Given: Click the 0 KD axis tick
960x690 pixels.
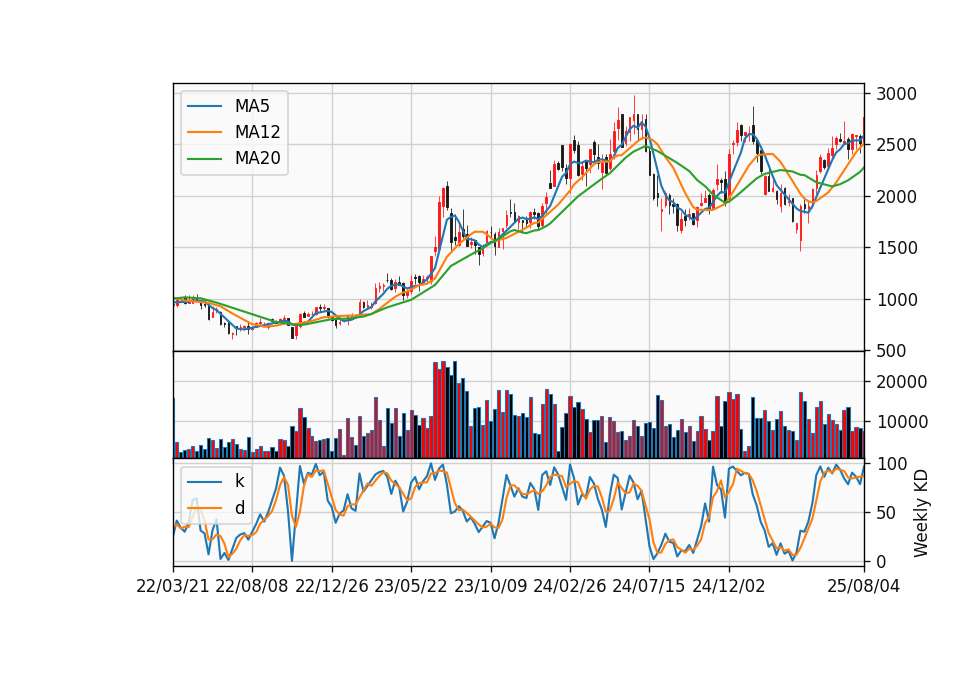Looking at the screenshot, I should (882, 561).
